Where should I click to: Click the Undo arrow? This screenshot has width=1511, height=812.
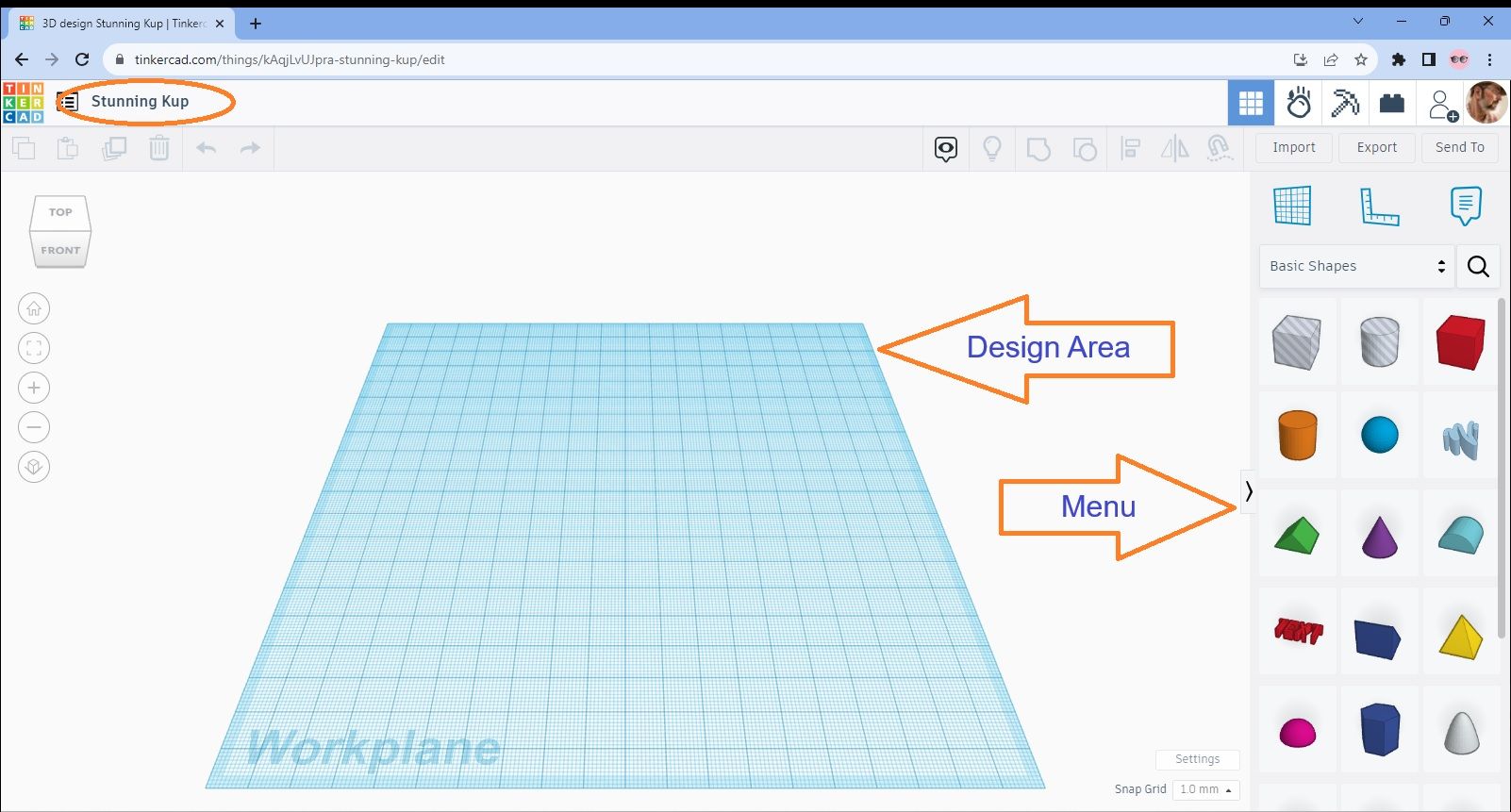point(207,148)
